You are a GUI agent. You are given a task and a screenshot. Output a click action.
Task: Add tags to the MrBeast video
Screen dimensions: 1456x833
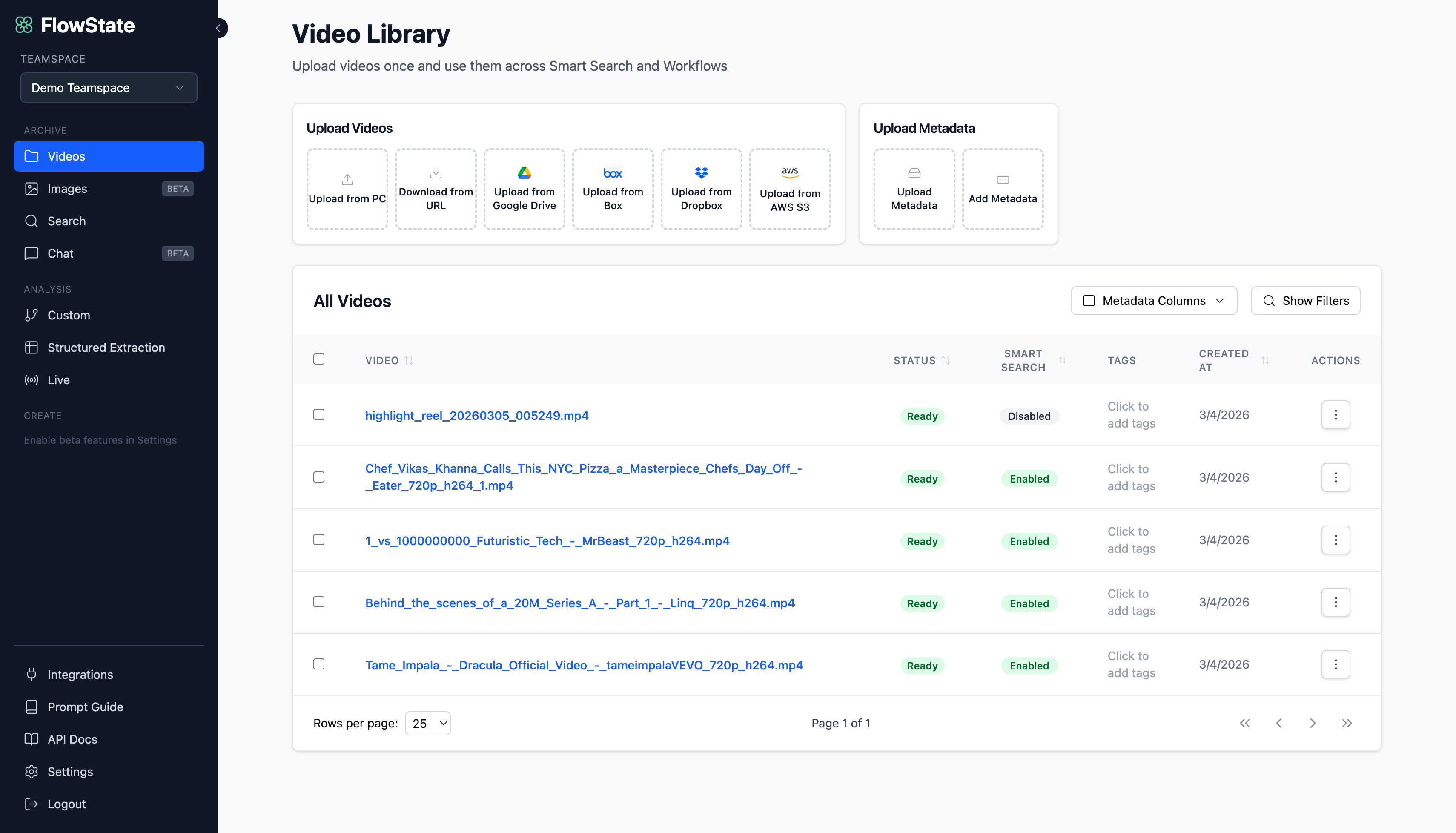[x=1131, y=540]
